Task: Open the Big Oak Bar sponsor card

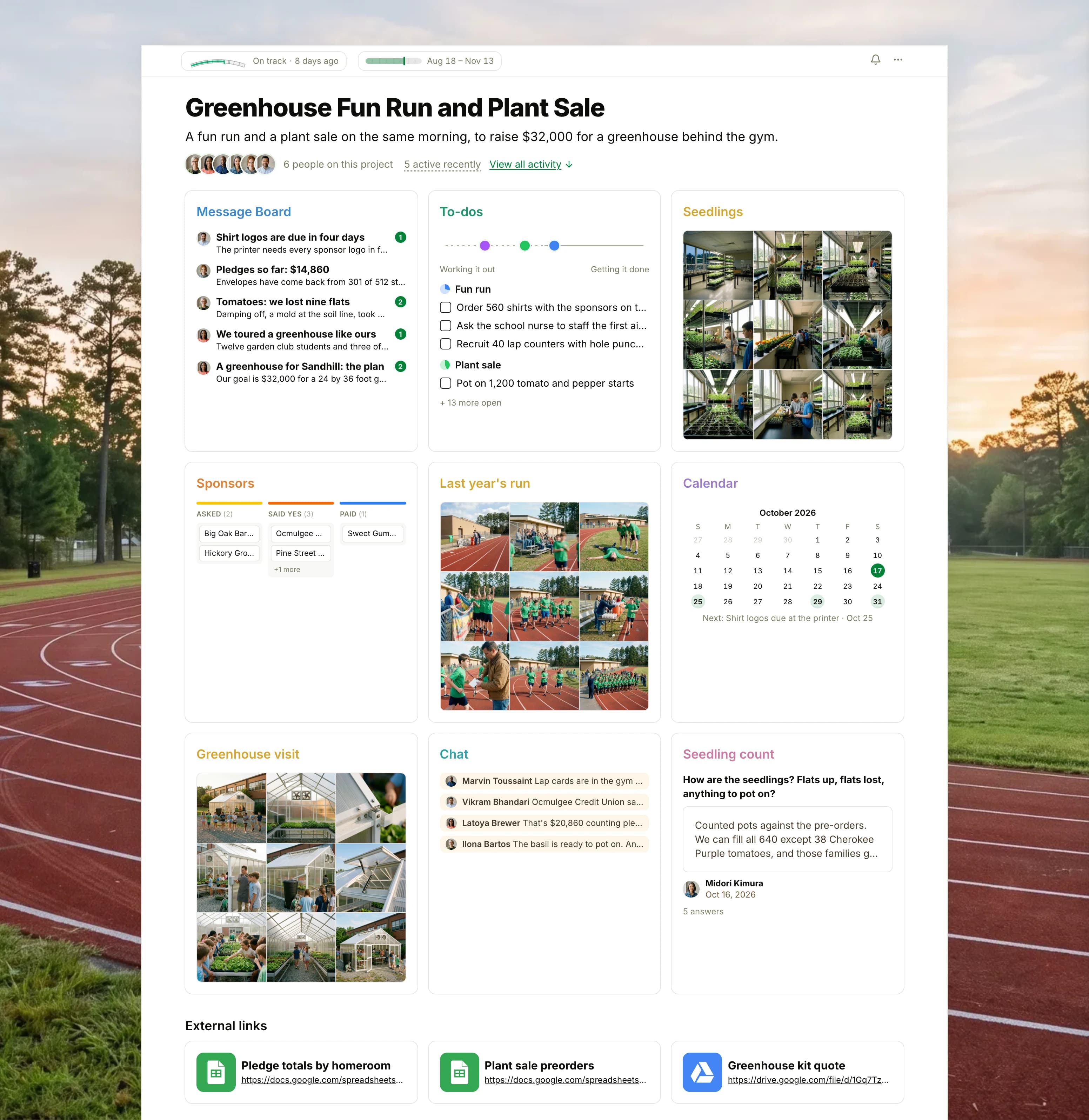Action: click(229, 534)
